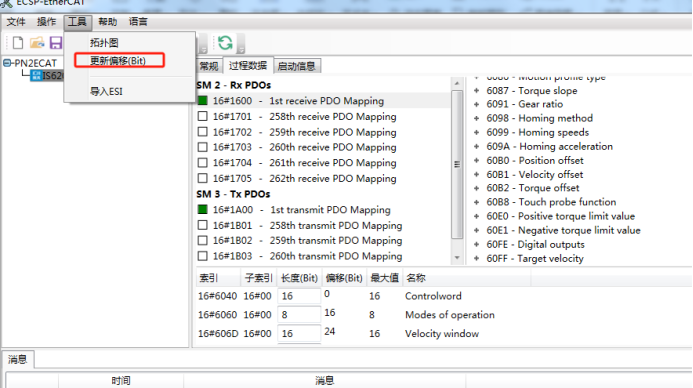Viewport: 693px width, 388px height.
Task: Switch to the 启动信息 tab
Action: [x=297, y=66]
